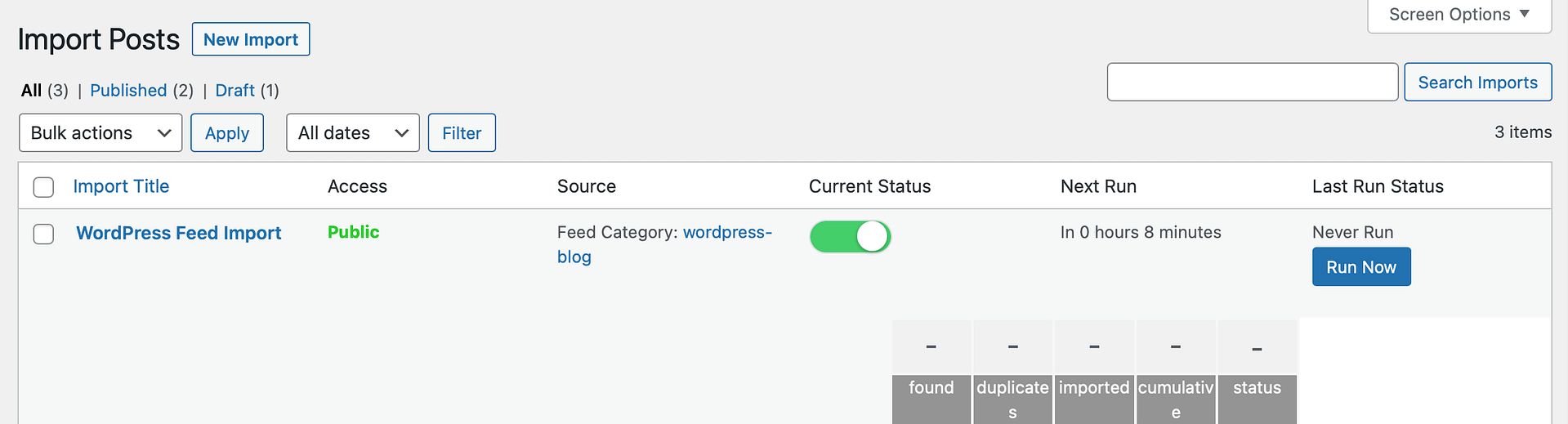Open the wordpress-blog feed category link

click(x=664, y=244)
